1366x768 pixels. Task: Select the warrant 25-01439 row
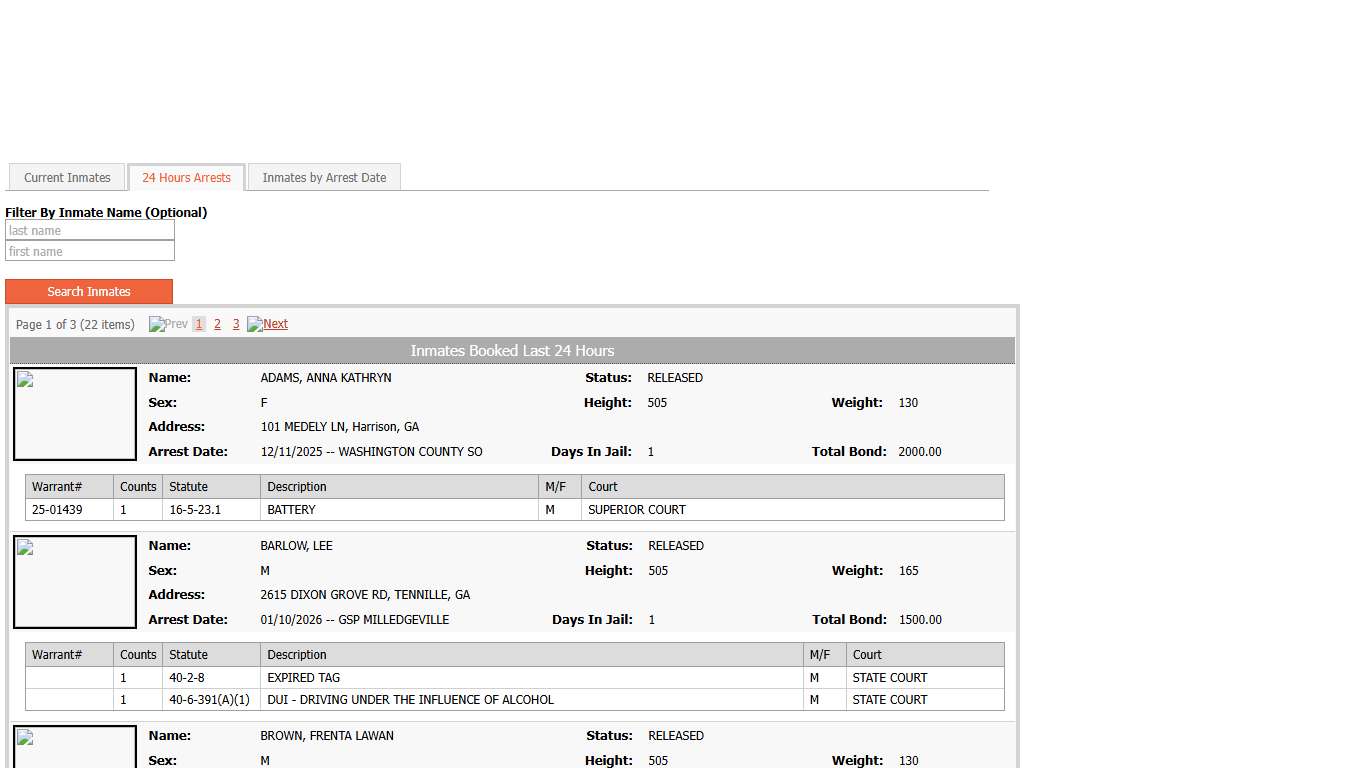coord(57,509)
